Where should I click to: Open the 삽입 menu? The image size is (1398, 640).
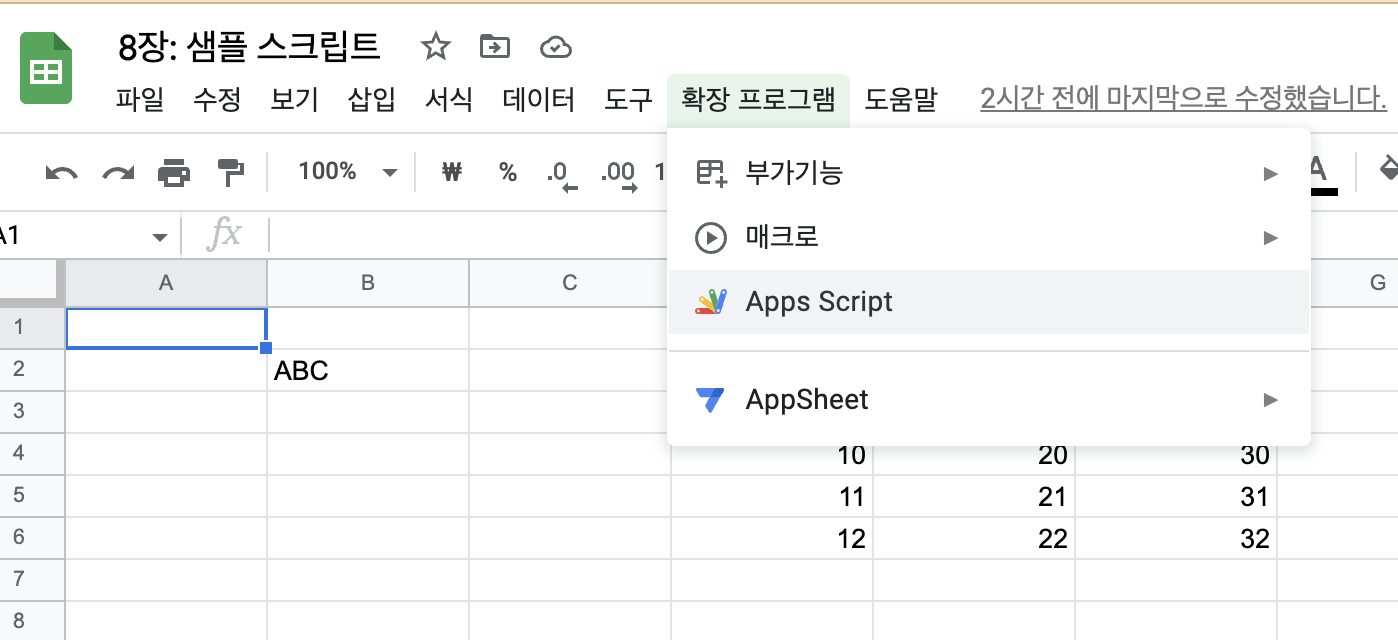click(372, 100)
